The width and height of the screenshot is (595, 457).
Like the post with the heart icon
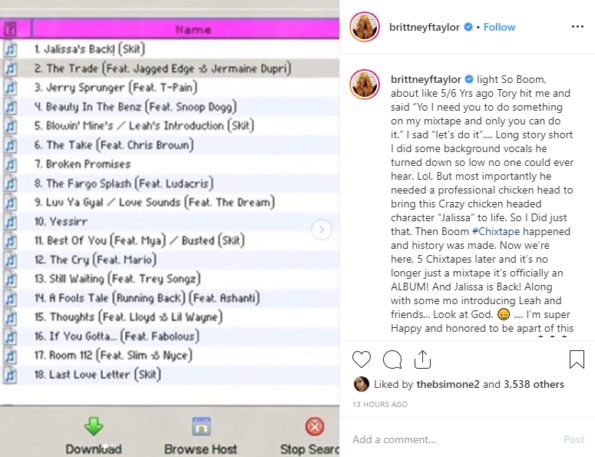pyautogui.click(x=361, y=359)
